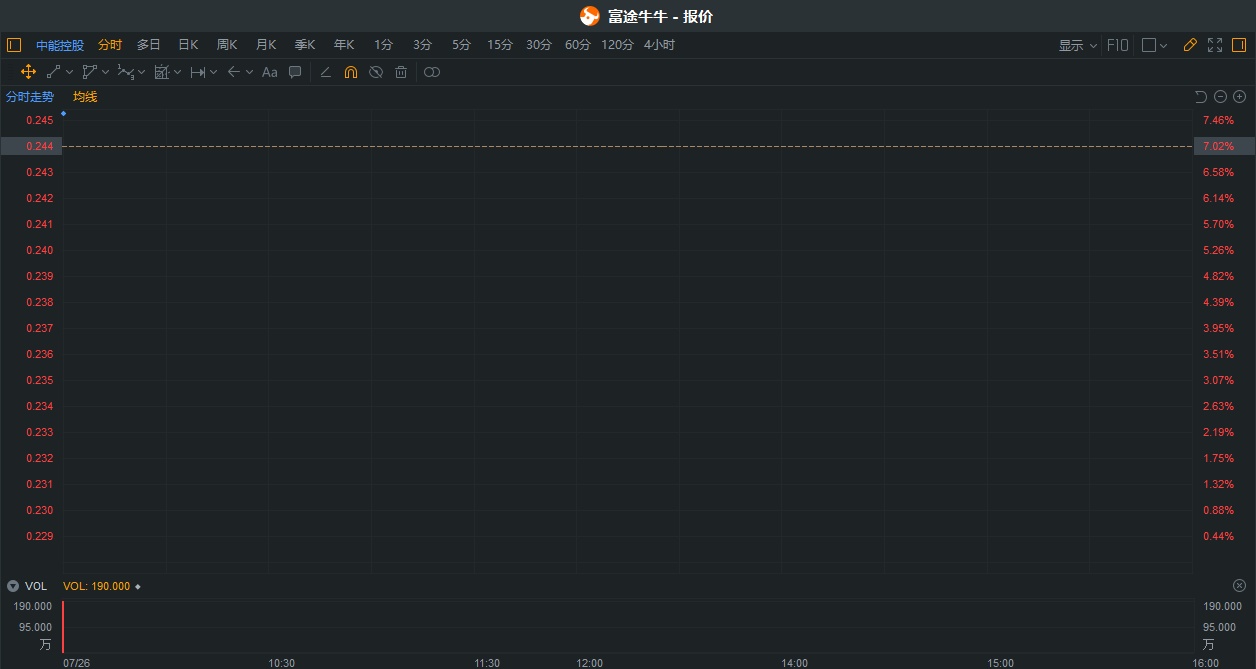
Task: Click the zoom out minus icon
Action: 1221,97
